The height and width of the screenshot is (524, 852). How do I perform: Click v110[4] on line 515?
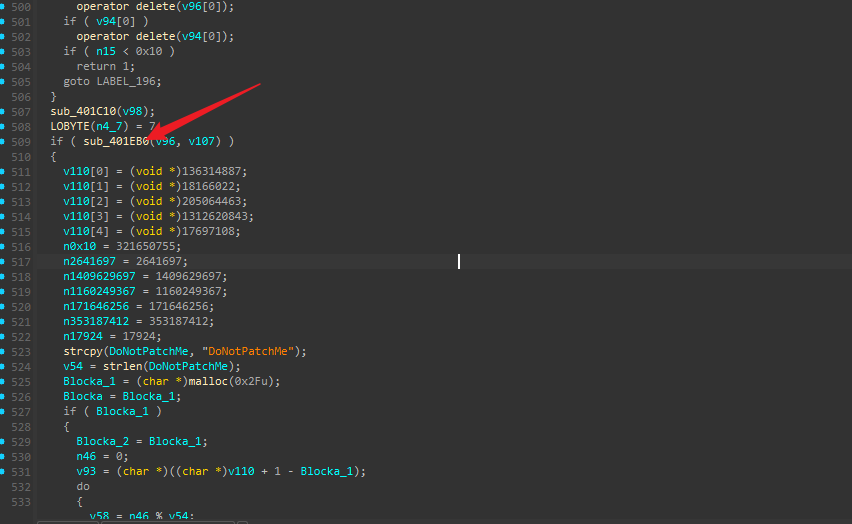[x=86, y=232]
